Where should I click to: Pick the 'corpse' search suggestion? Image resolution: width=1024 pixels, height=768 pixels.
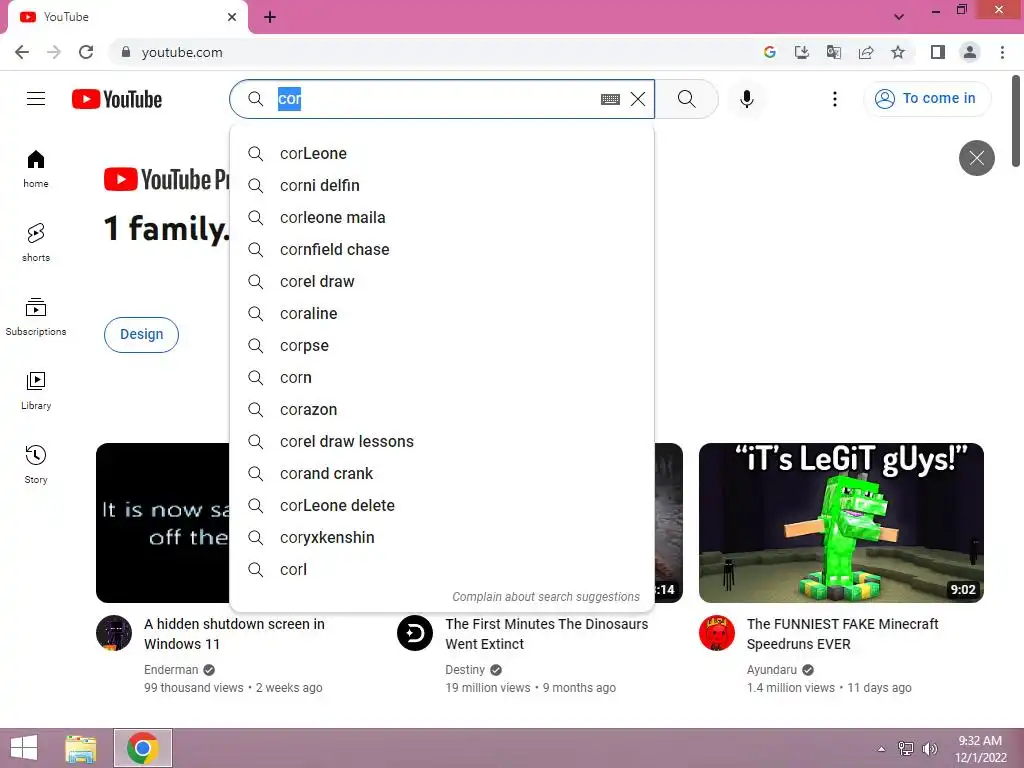coord(442,345)
